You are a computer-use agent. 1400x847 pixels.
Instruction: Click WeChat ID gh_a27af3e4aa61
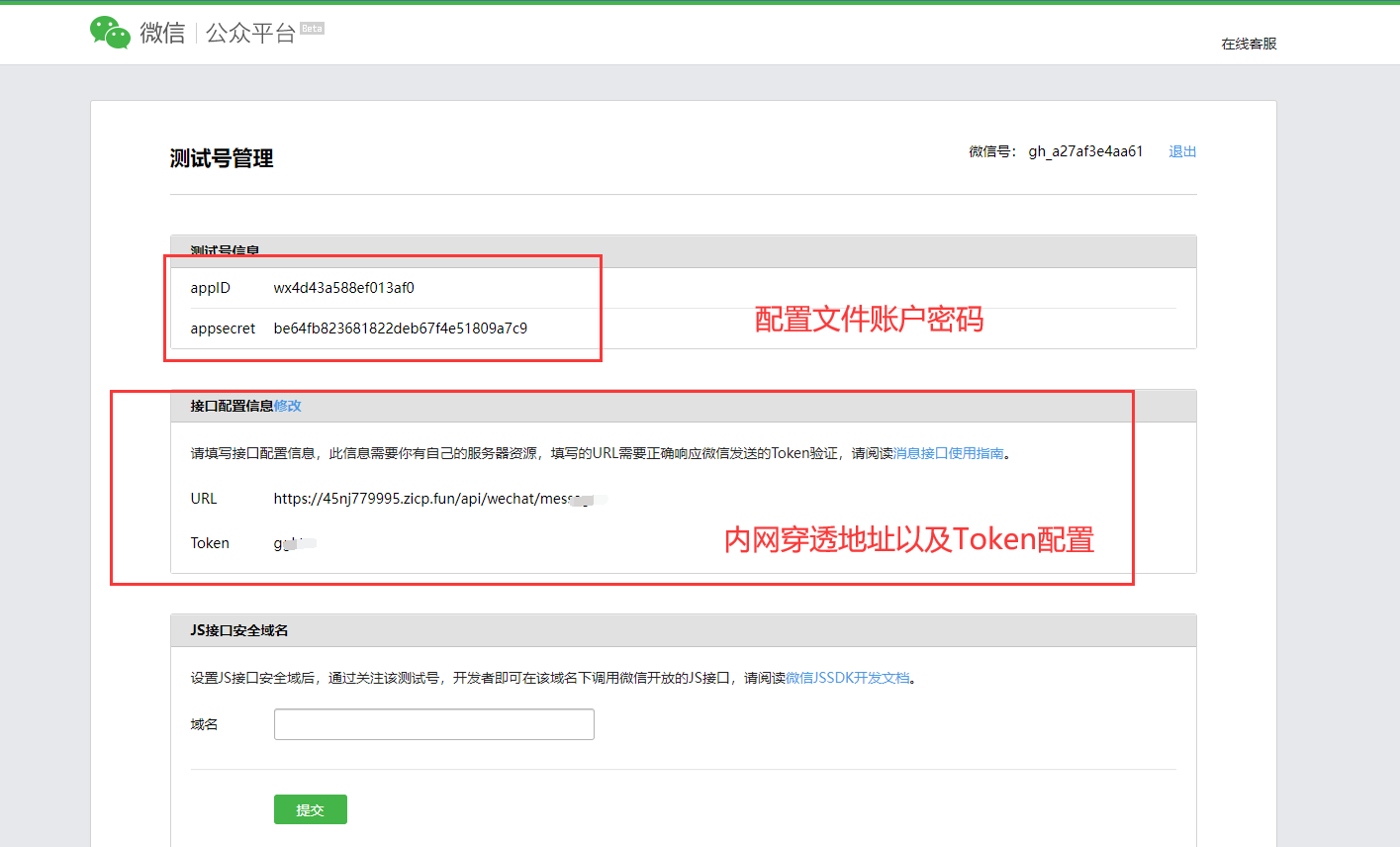(1085, 151)
